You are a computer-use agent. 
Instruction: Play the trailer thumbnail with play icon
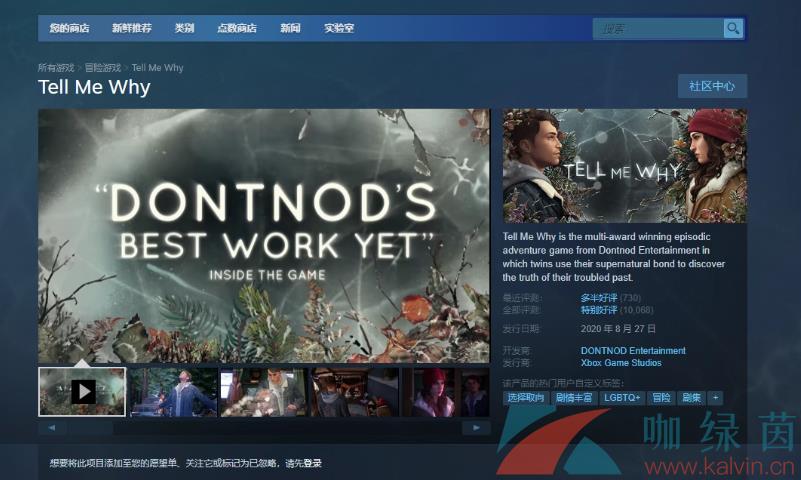click(82, 392)
